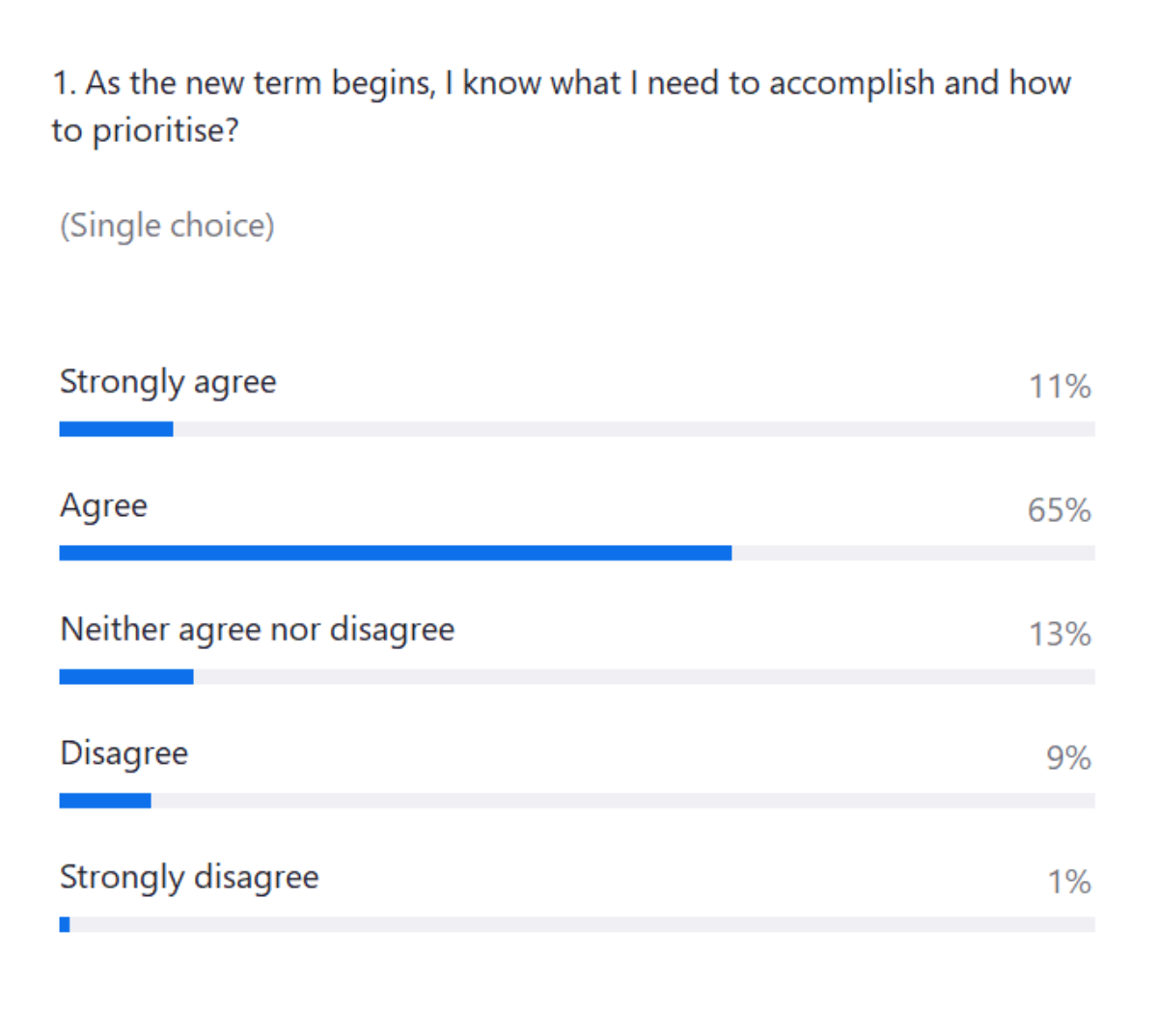This screenshot has height=1036, width=1158.
Task: Click the 'Strongly disagree' option label
Action: coord(189,877)
